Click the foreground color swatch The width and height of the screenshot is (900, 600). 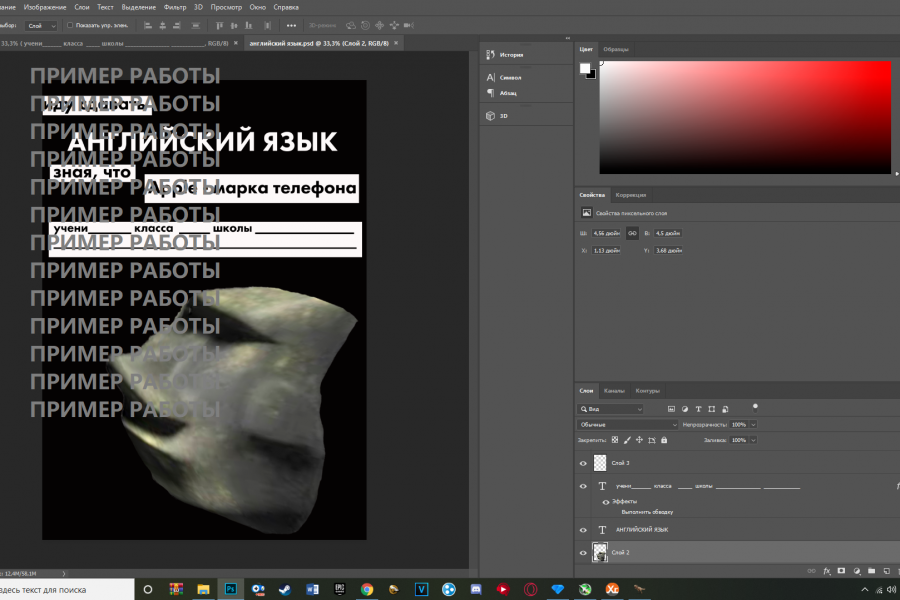[584, 68]
